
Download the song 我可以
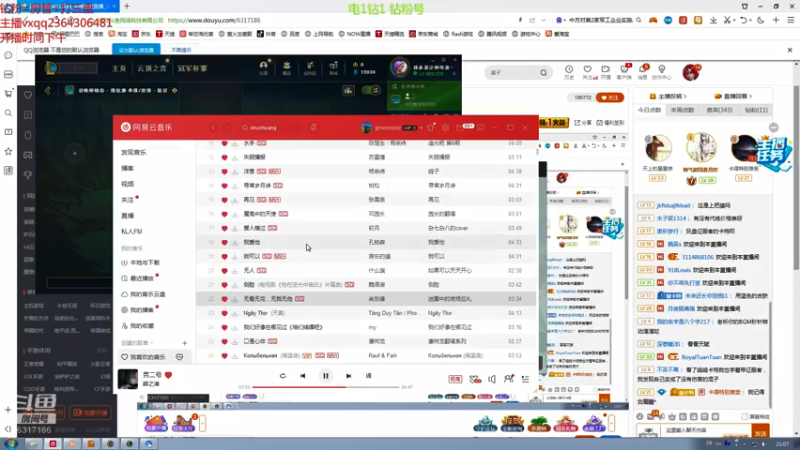235,256
